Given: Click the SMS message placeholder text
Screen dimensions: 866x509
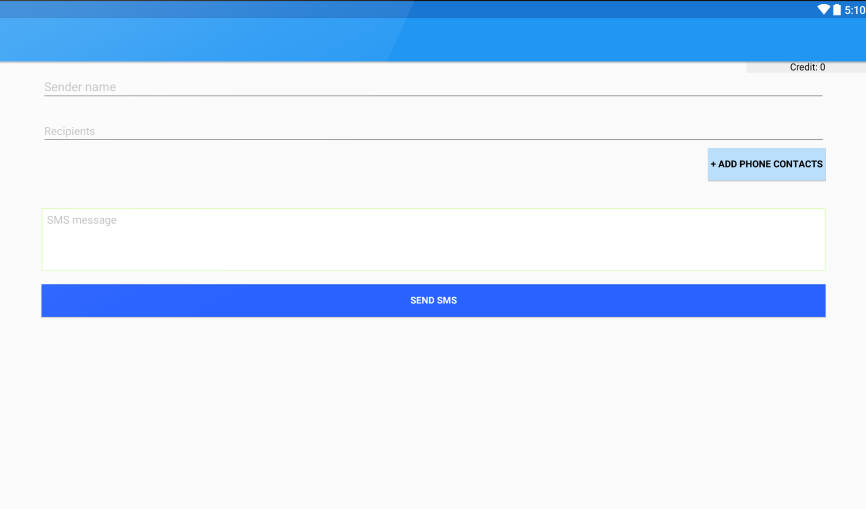Looking at the screenshot, I should (82, 220).
